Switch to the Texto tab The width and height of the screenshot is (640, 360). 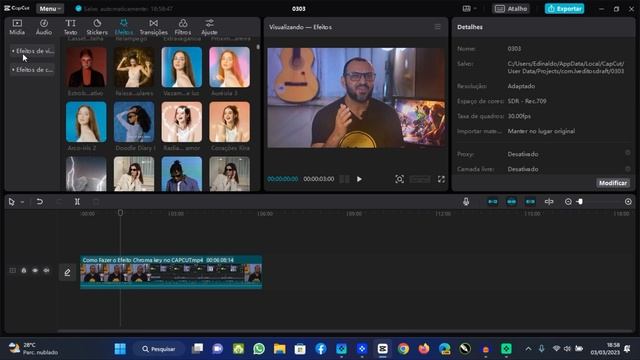(70, 27)
